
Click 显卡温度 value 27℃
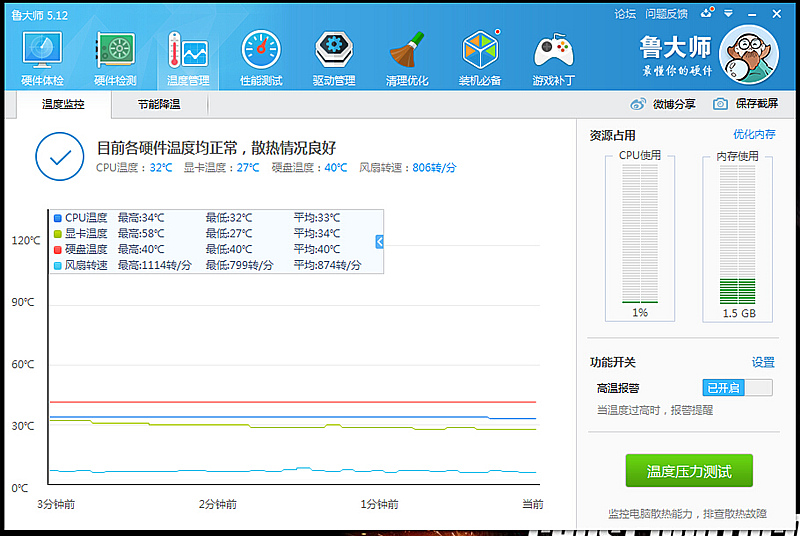pyautogui.click(x=247, y=168)
